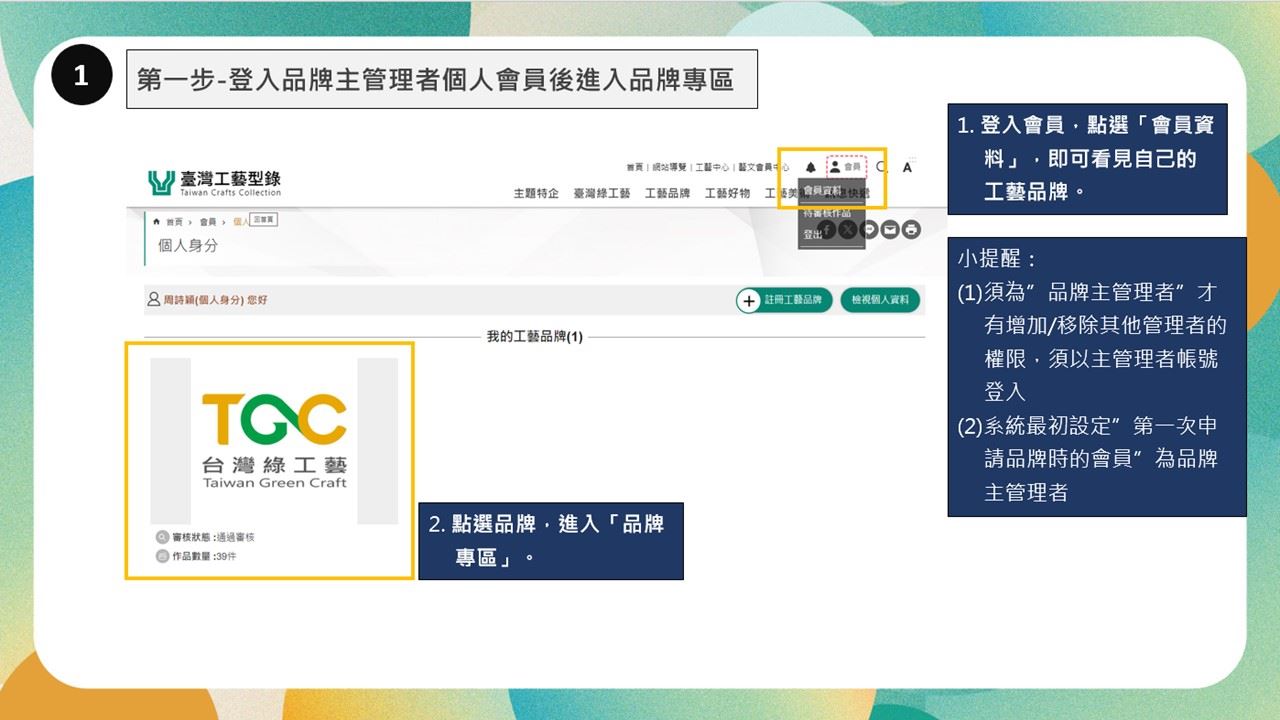Screen dimensions: 1280x720
Task: Share via the LINE icon
Action: (869, 230)
